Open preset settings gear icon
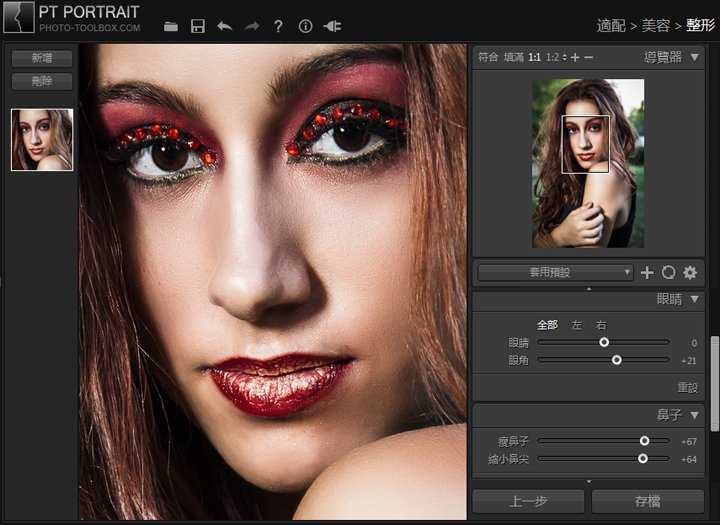 coord(690,272)
